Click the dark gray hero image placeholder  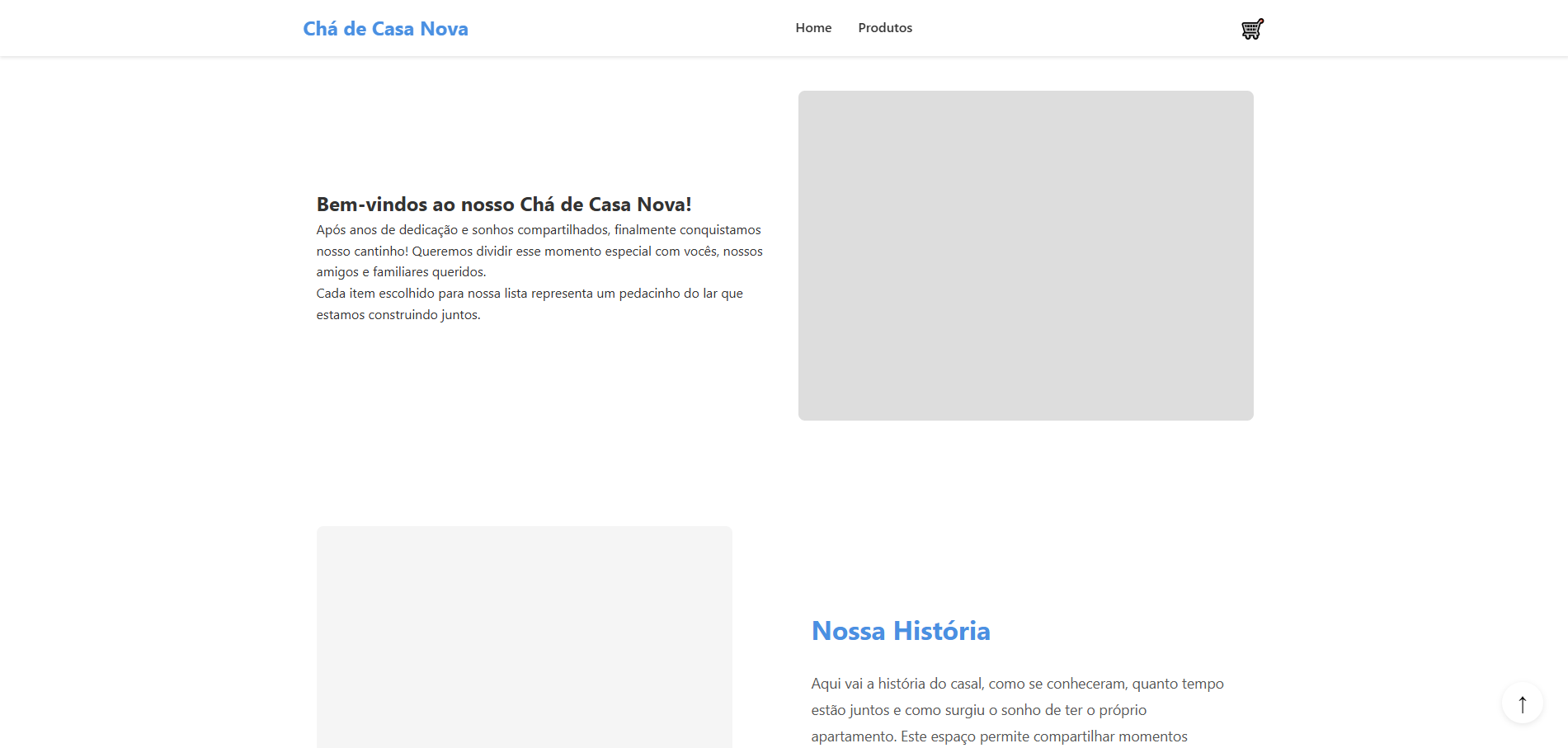point(1025,256)
